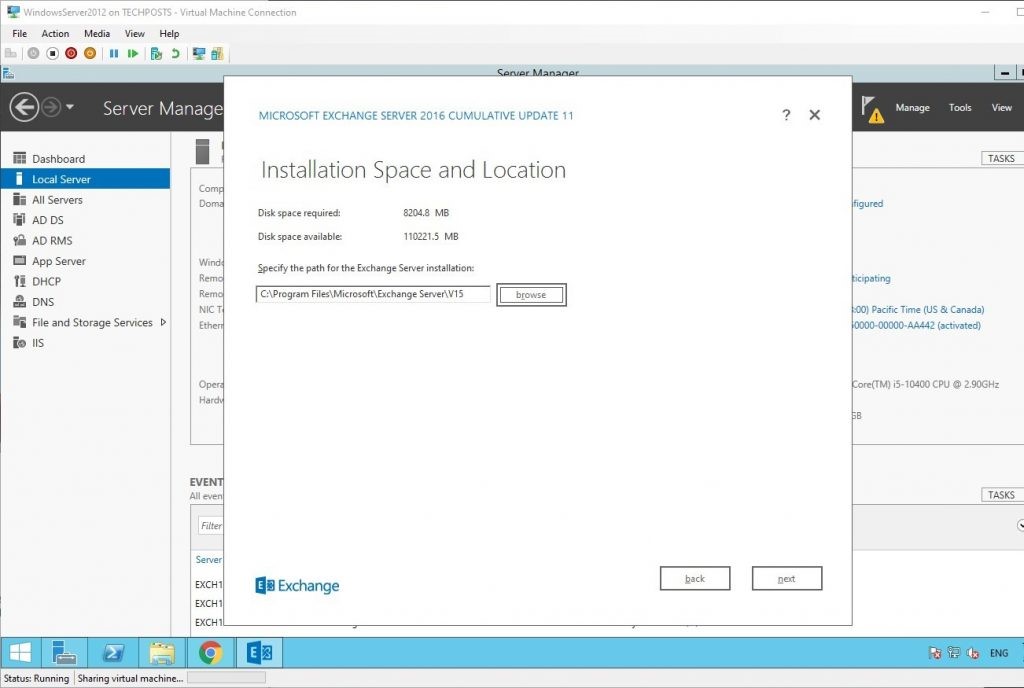
Task: Open the View menu of VM Connection
Action: (135, 33)
